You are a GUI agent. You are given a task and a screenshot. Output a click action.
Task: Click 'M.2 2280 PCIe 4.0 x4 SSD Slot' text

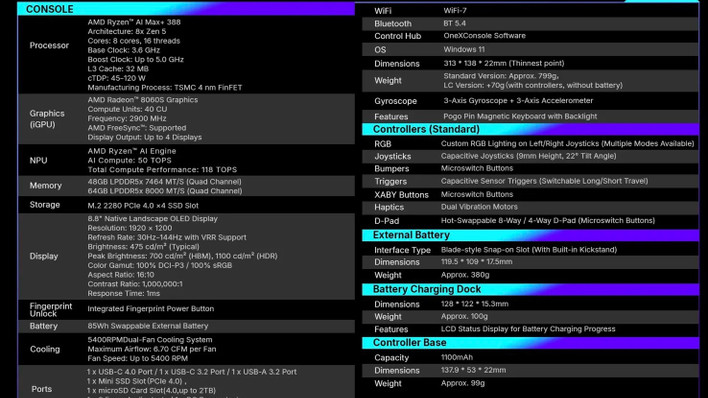pos(143,206)
